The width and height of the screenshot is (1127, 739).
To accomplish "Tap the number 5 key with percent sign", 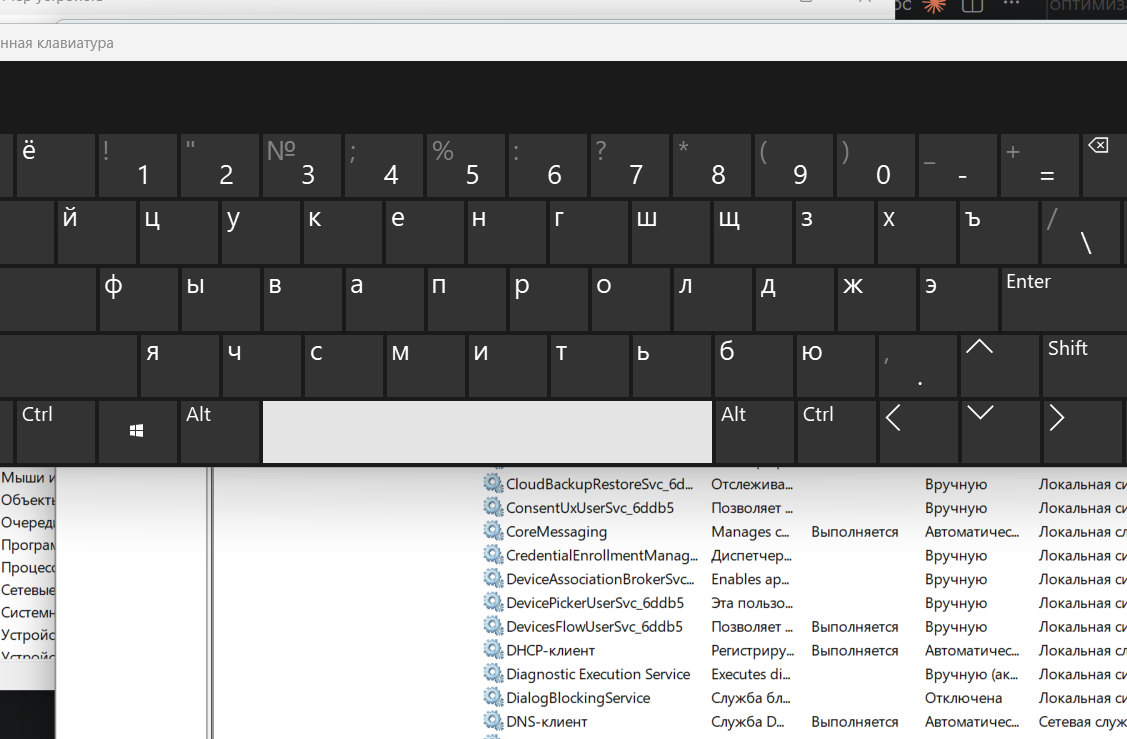I will [x=465, y=165].
